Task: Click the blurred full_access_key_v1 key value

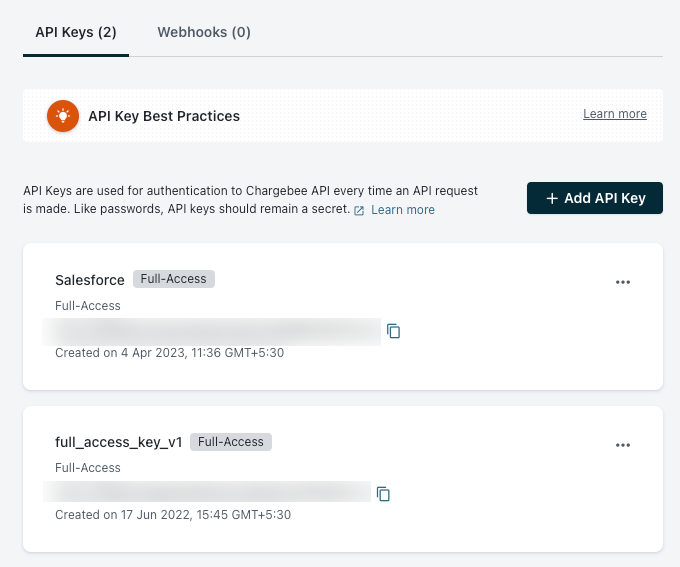Action: click(207, 492)
